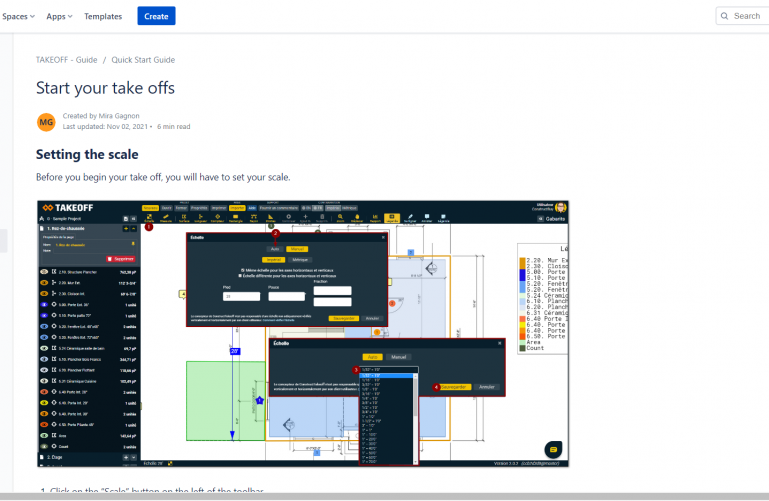Viewport: 769px width, 501px height.
Task: Open the scale ratio dropdown list
Action: [389, 370]
